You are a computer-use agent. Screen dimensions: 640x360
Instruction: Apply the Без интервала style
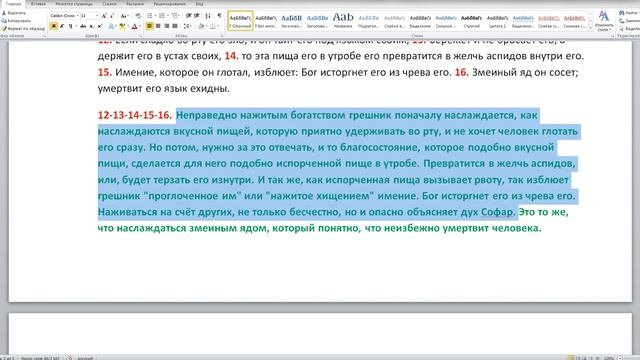pyautogui.click(x=266, y=21)
